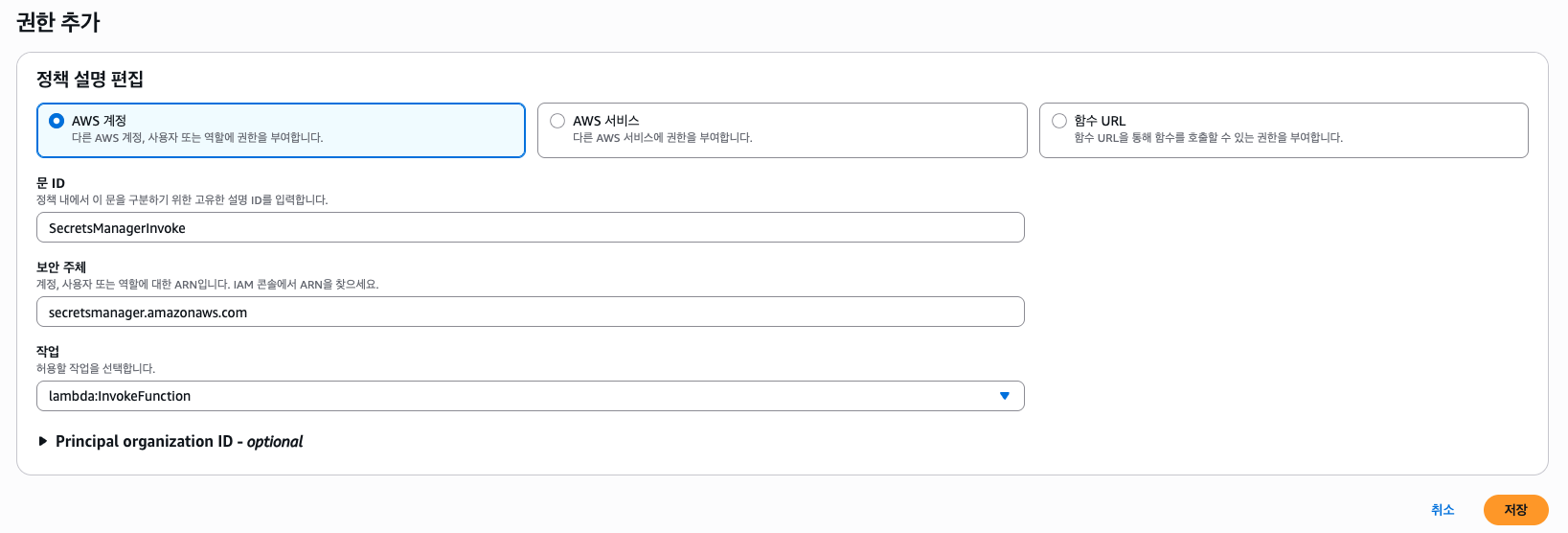This screenshot has height=533, width=1568.
Task: Focus the SecretsManagerInvoke statement ID field
Action: tap(529, 228)
